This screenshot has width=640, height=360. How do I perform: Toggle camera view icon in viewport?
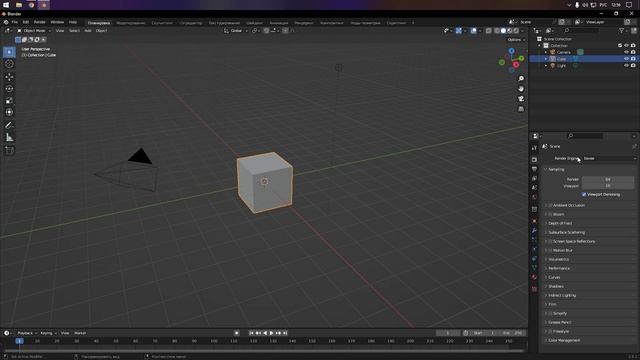pyautogui.click(x=521, y=99)
